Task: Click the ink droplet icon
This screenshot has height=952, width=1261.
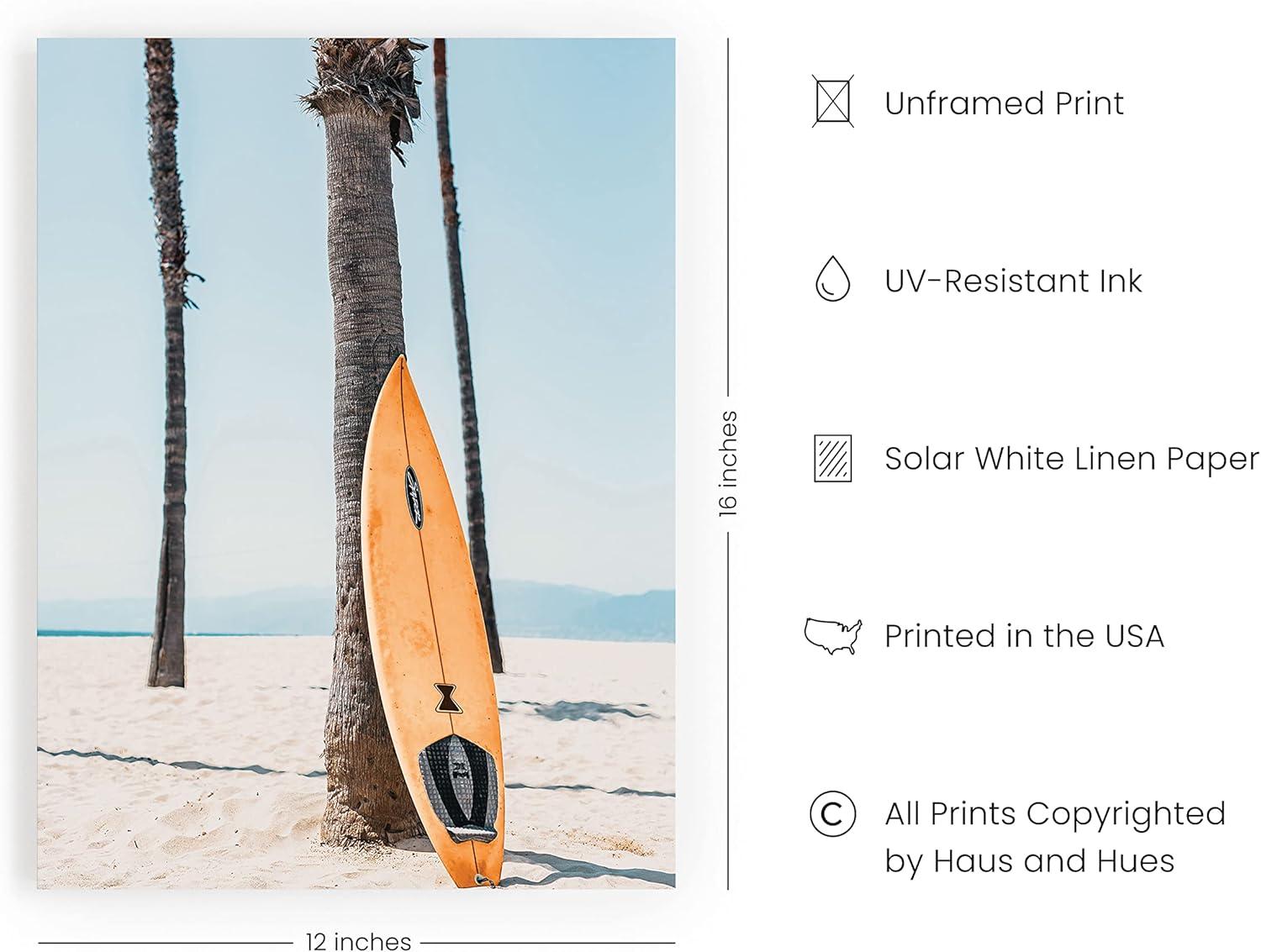Action: [x=832, y=279]
